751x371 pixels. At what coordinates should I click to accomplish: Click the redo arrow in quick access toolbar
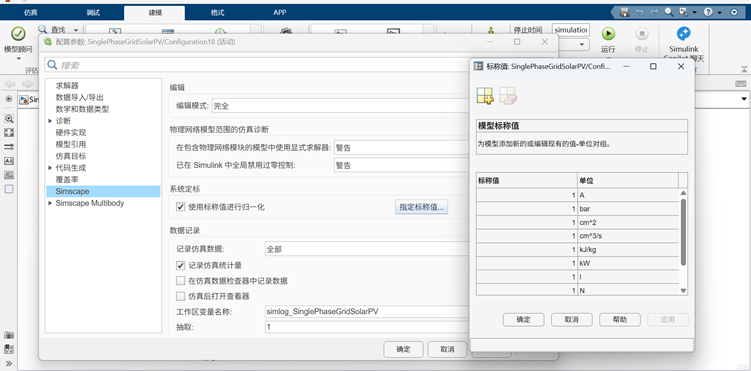654,12
